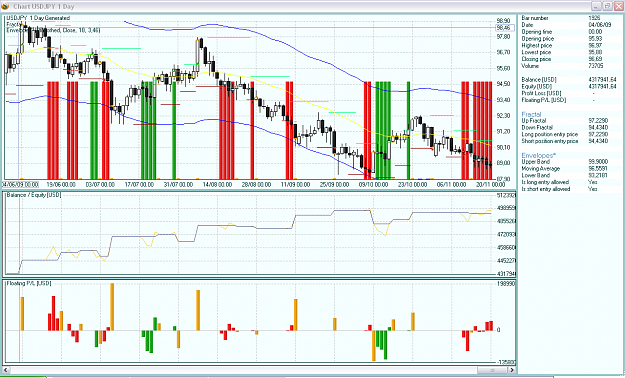The height and width of the screenshot is (378, 625).
Task: Click the USDJPY 1 Day Generated chart label
Action: [x=38, y=18]
